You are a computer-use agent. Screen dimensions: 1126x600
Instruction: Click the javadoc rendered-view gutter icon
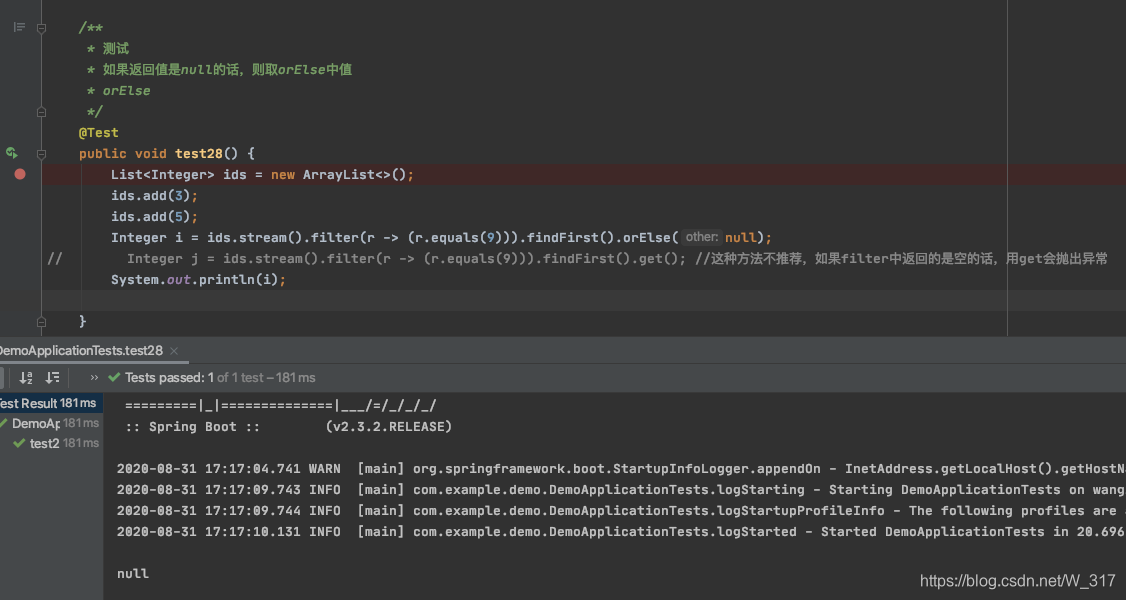click(19, 27)
